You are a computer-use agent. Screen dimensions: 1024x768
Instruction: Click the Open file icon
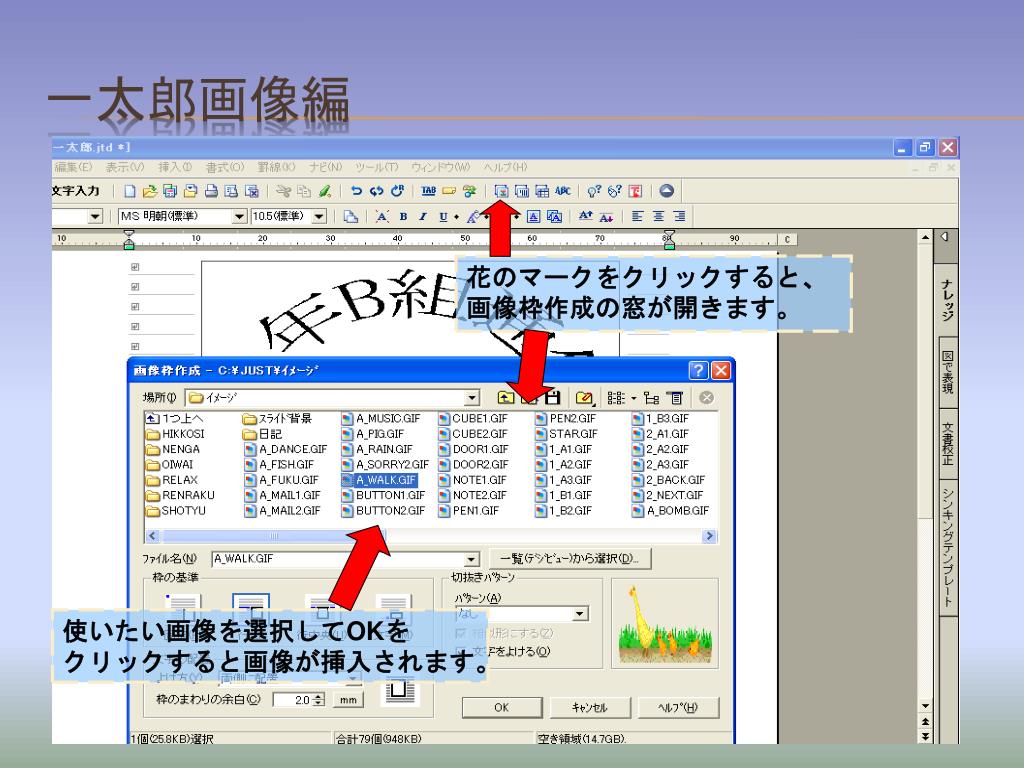click(x=150, y=191)
